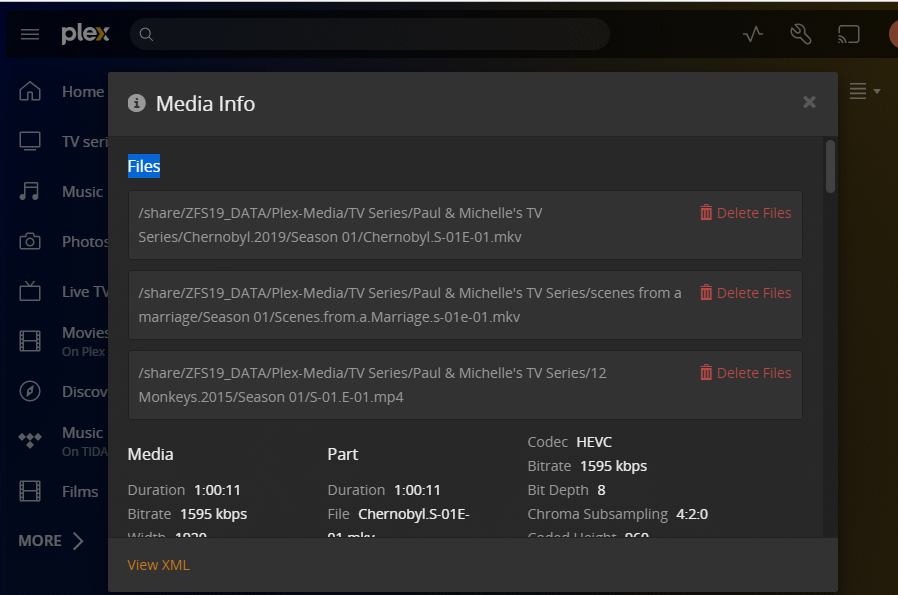Click the Media Info info icon
This screenshot has width=898, height=595.
pos(136,103)
